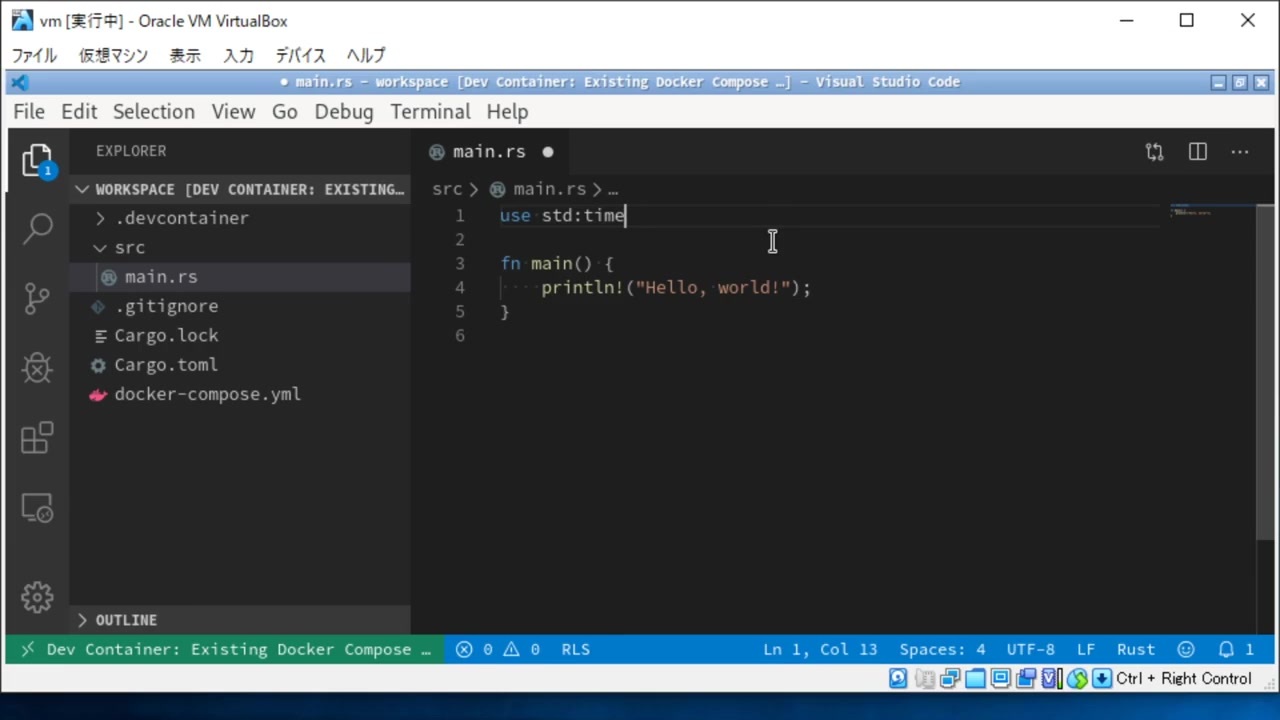This screenshot has width=1280, height=720.
Task: Open VirtualBox 表示 menu
Action: (x=185, y=56)
